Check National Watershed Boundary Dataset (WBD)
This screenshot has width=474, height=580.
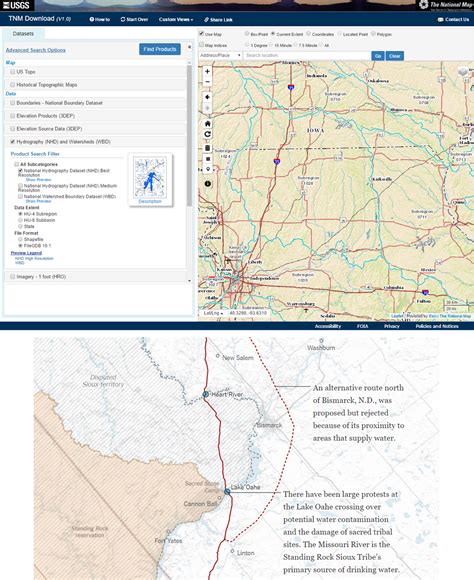pos(20,196)
